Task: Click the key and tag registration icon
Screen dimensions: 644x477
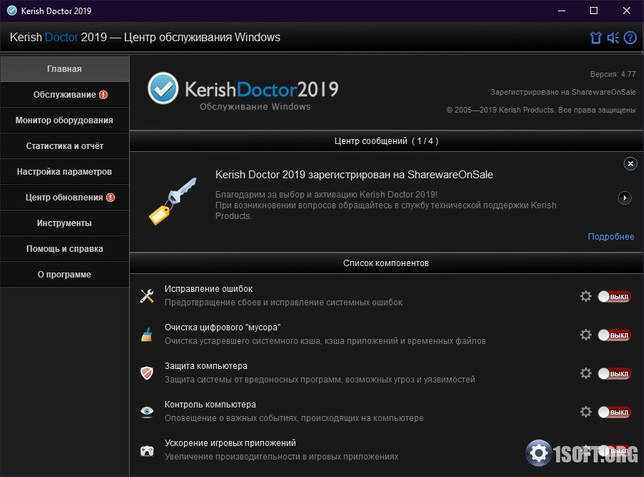Action: pyautogui.click(x=172, y=201)
